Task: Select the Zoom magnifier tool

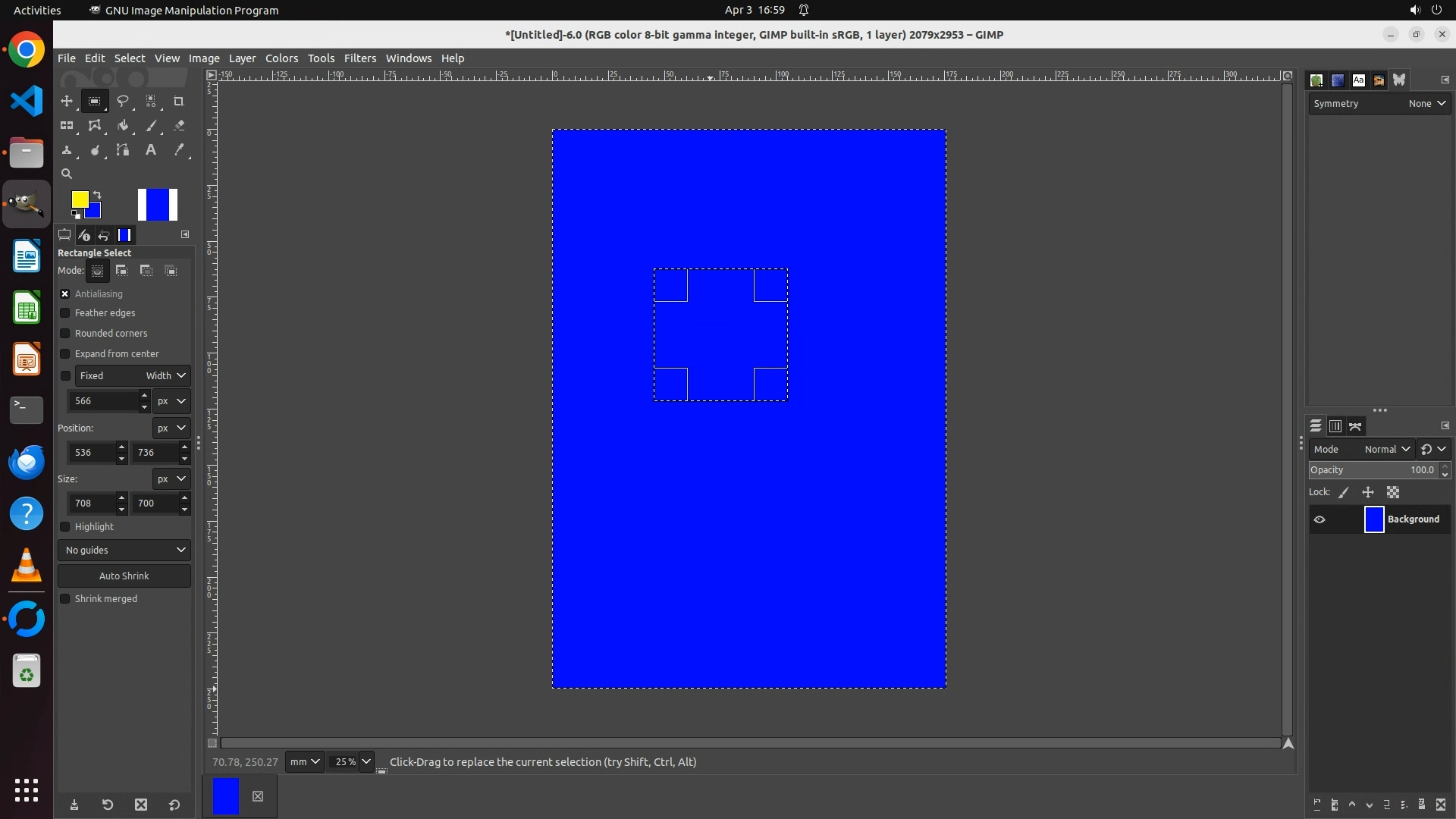Action: 67,174
